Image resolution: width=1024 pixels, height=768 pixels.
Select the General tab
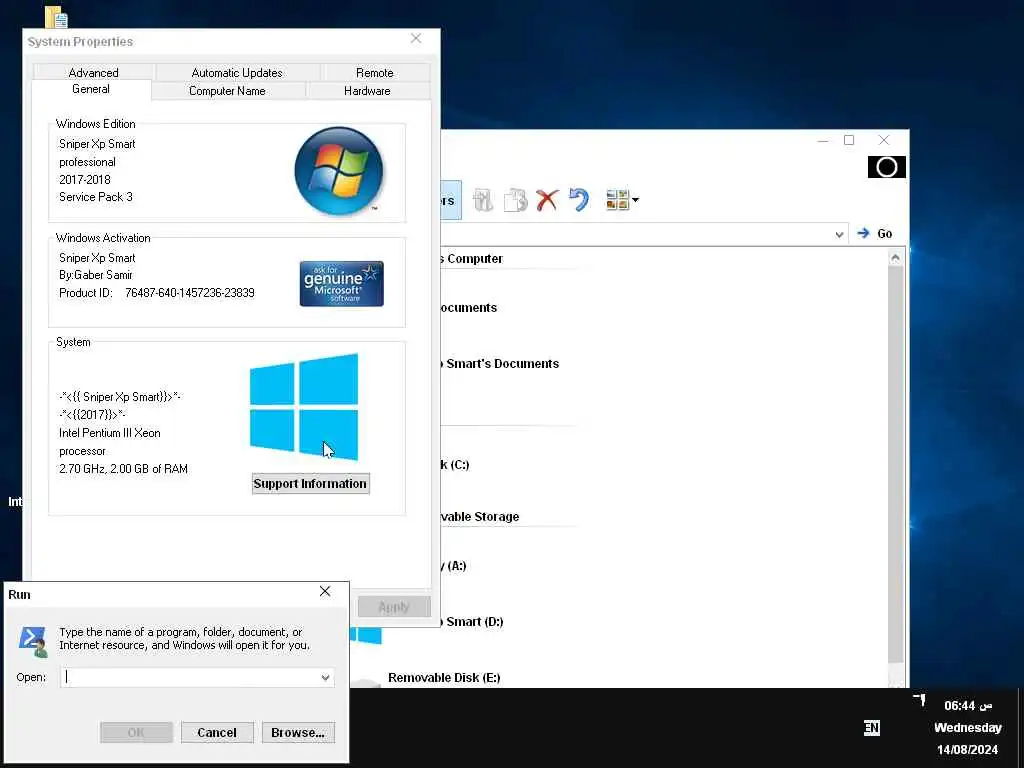(x=91, y=89)
